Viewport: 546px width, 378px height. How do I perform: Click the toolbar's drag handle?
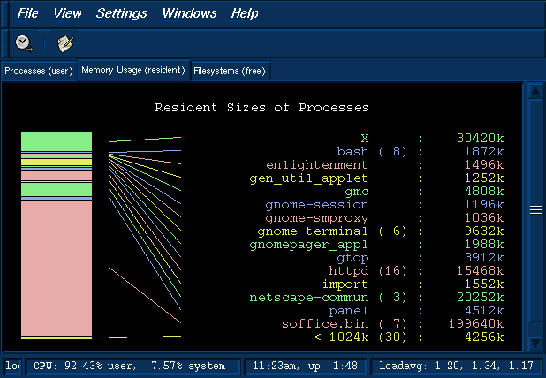coord(5,44)
